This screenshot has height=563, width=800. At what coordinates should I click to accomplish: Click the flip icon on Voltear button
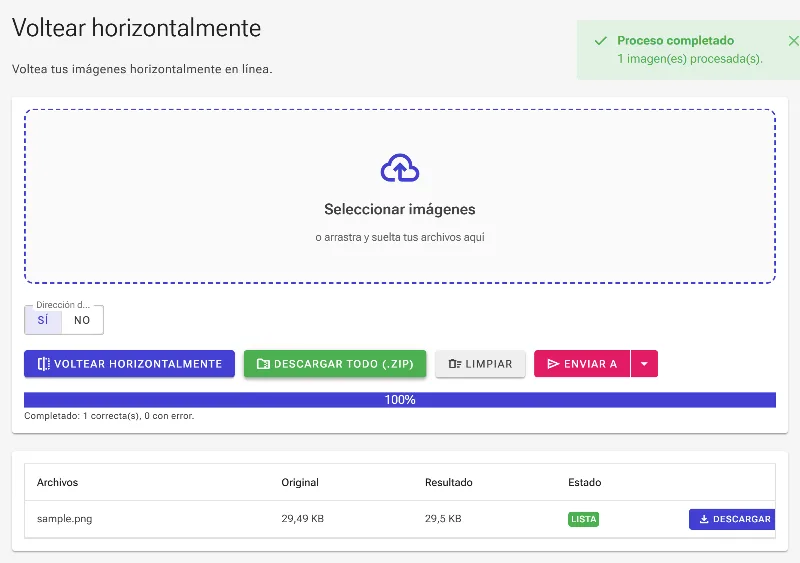(x=43, y=364)
